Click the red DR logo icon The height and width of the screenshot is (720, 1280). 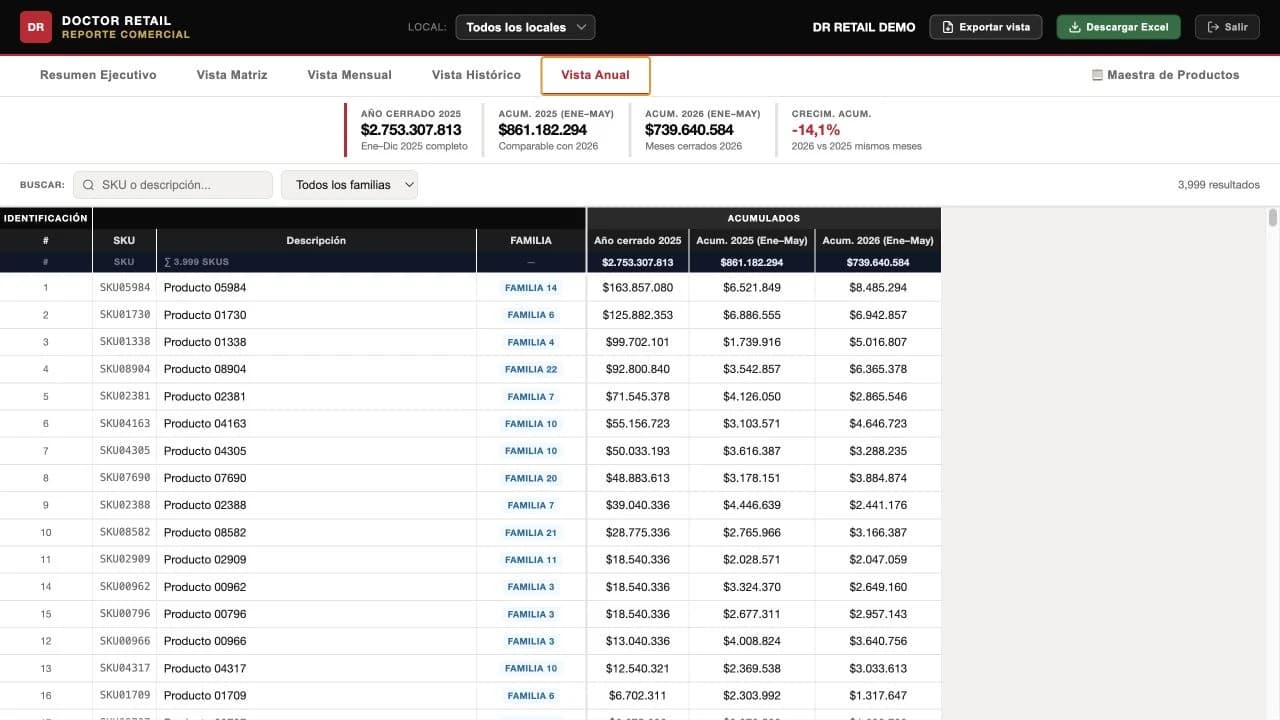(x=36, y=27)
